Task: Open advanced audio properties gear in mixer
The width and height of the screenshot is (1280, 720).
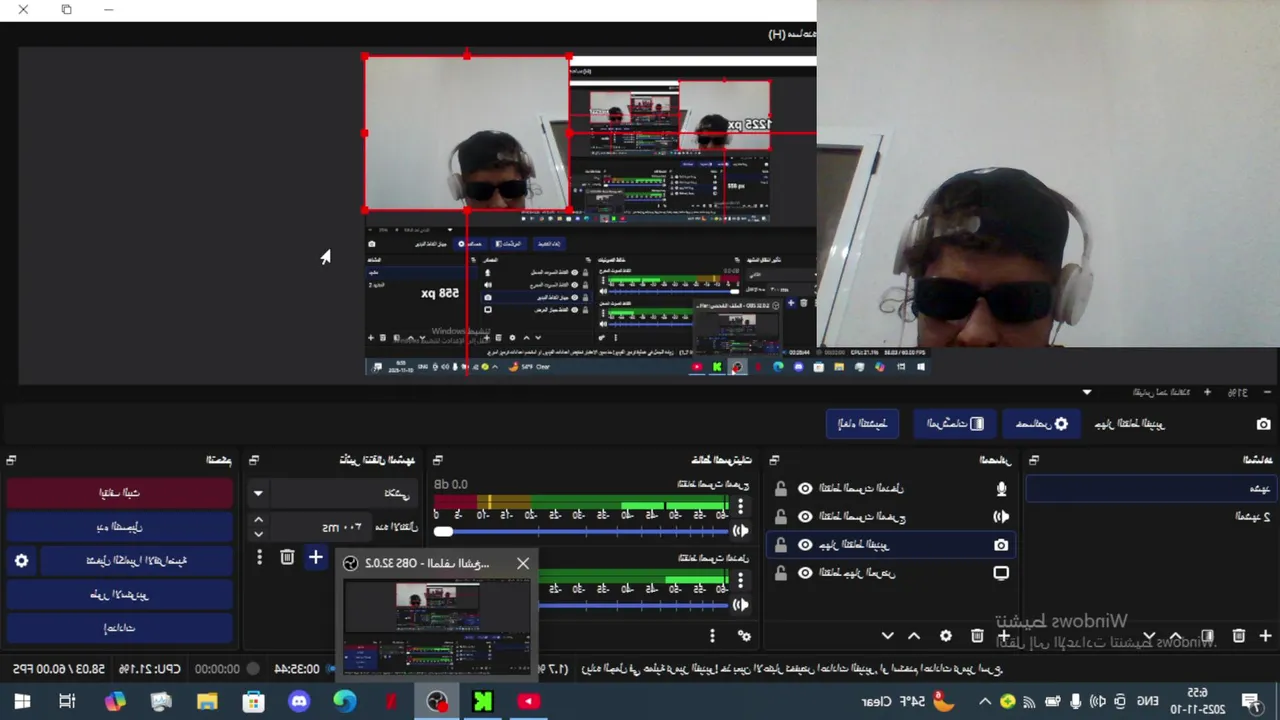Action: point(744,635)
